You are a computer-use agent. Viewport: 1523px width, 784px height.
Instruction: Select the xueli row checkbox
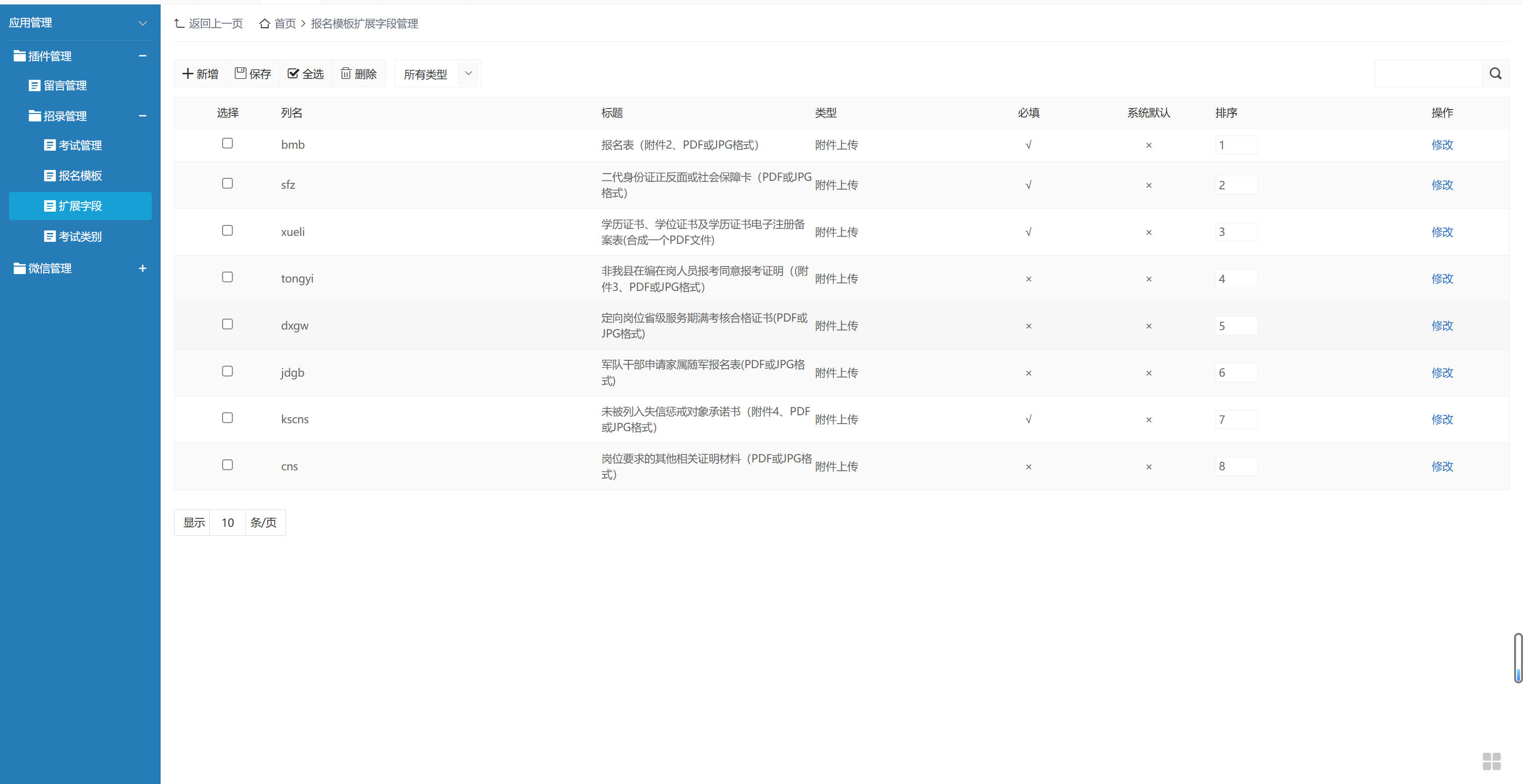pos(227,230)
